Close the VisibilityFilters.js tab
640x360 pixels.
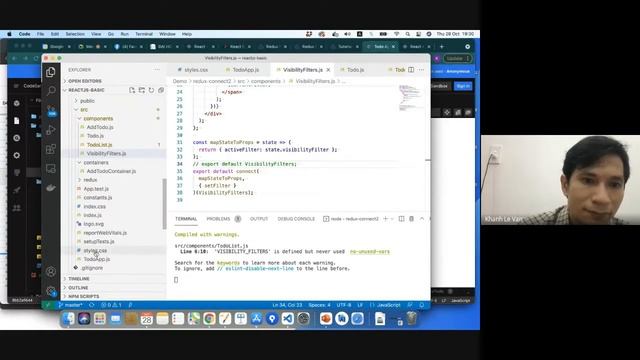(328, 70)
